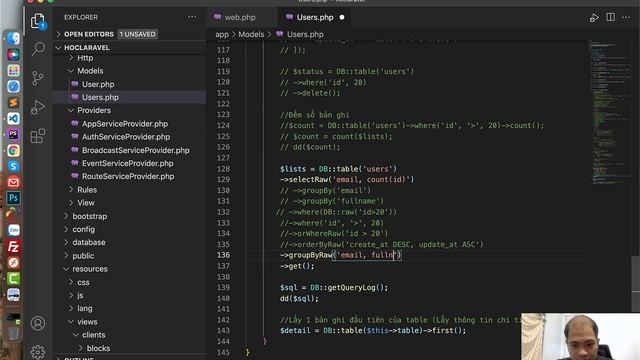Screen dimensions: 640x360
Task: Open the Accounts menu icon
Action: point(38,323)
